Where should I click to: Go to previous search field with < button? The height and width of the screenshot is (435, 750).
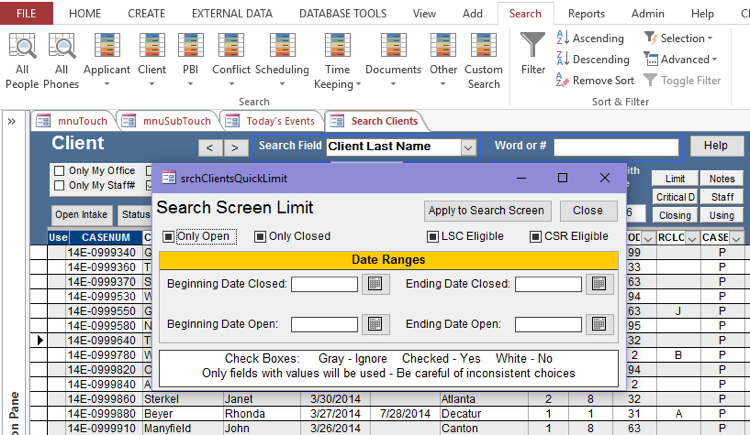tap(210, 148)
